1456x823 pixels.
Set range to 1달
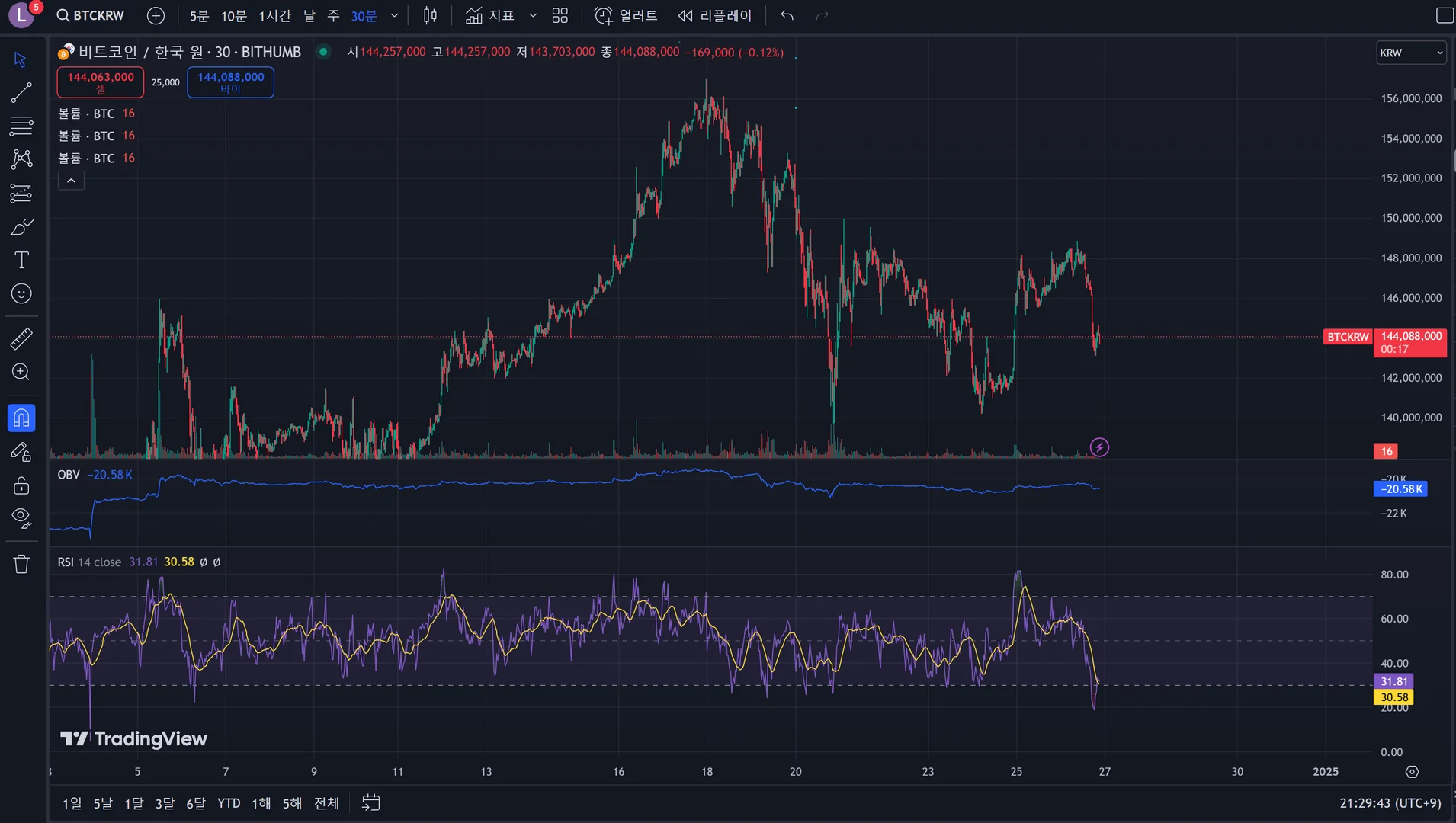tap(134, 803)
